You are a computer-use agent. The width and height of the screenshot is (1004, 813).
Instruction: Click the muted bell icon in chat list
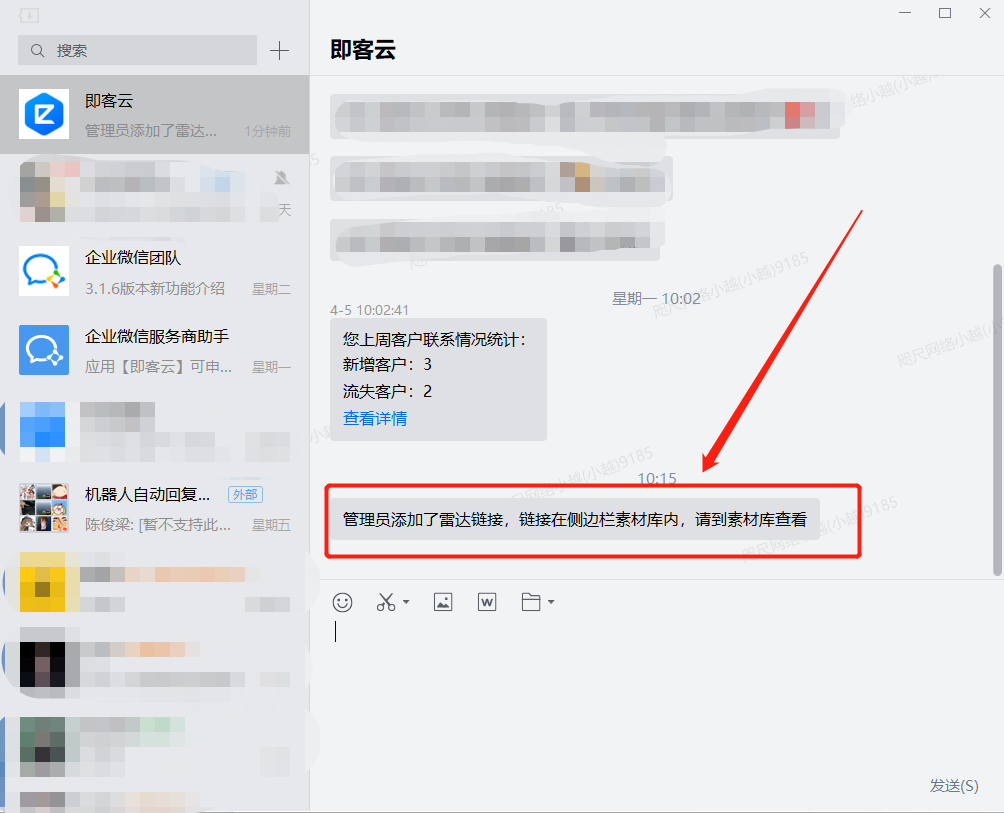pos(282,177)
